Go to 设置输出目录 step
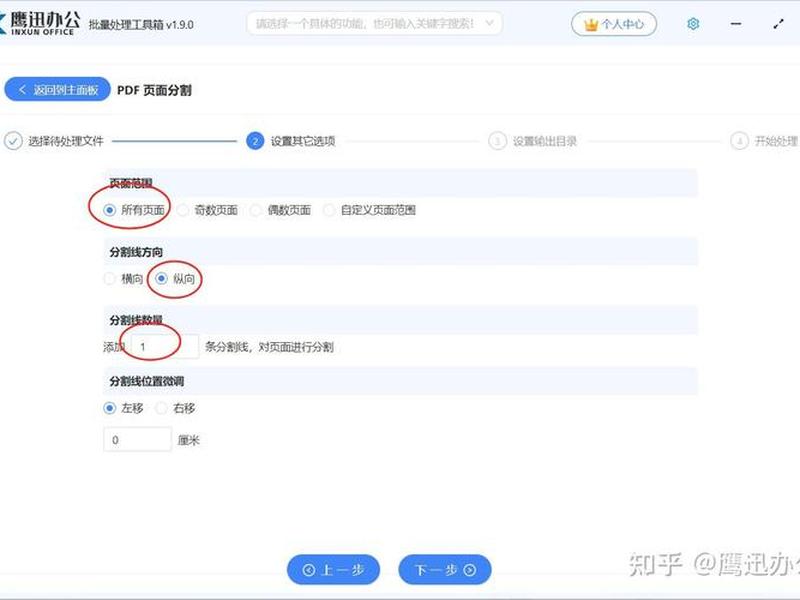The image size is (800, 600). (544, 141)
